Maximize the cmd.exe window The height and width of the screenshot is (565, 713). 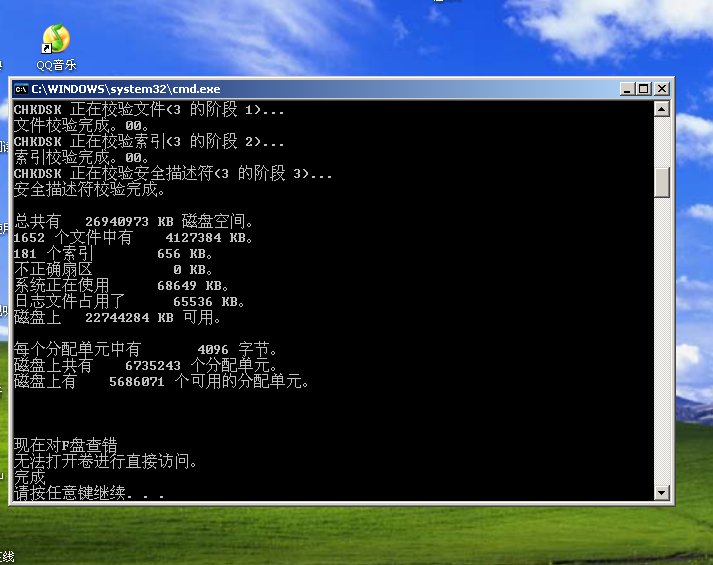coord(644,89)
